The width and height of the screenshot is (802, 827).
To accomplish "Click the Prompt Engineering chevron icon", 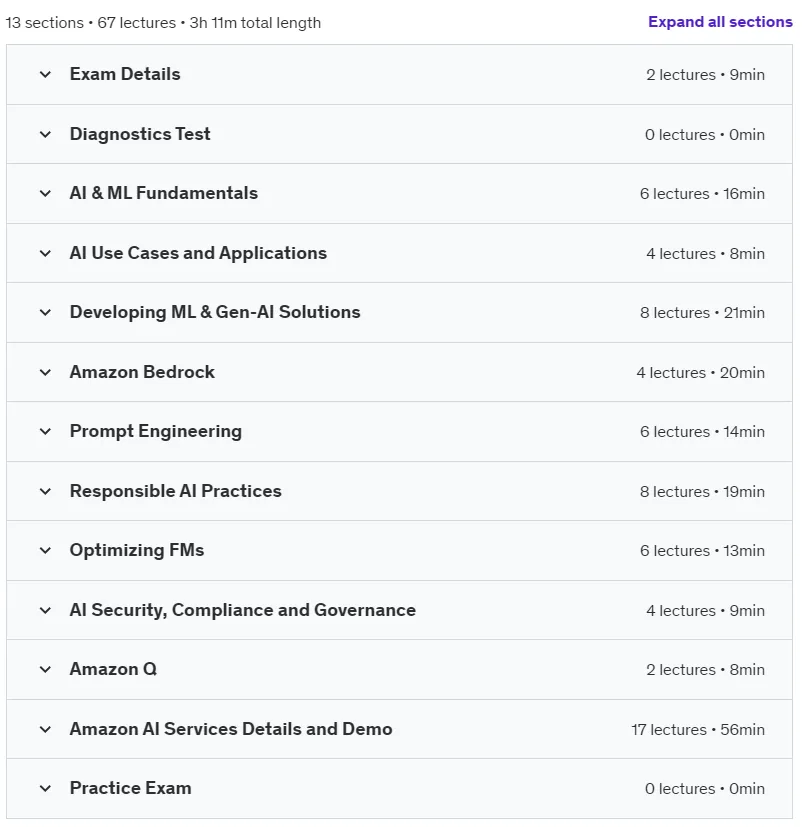I will (45, 431).
